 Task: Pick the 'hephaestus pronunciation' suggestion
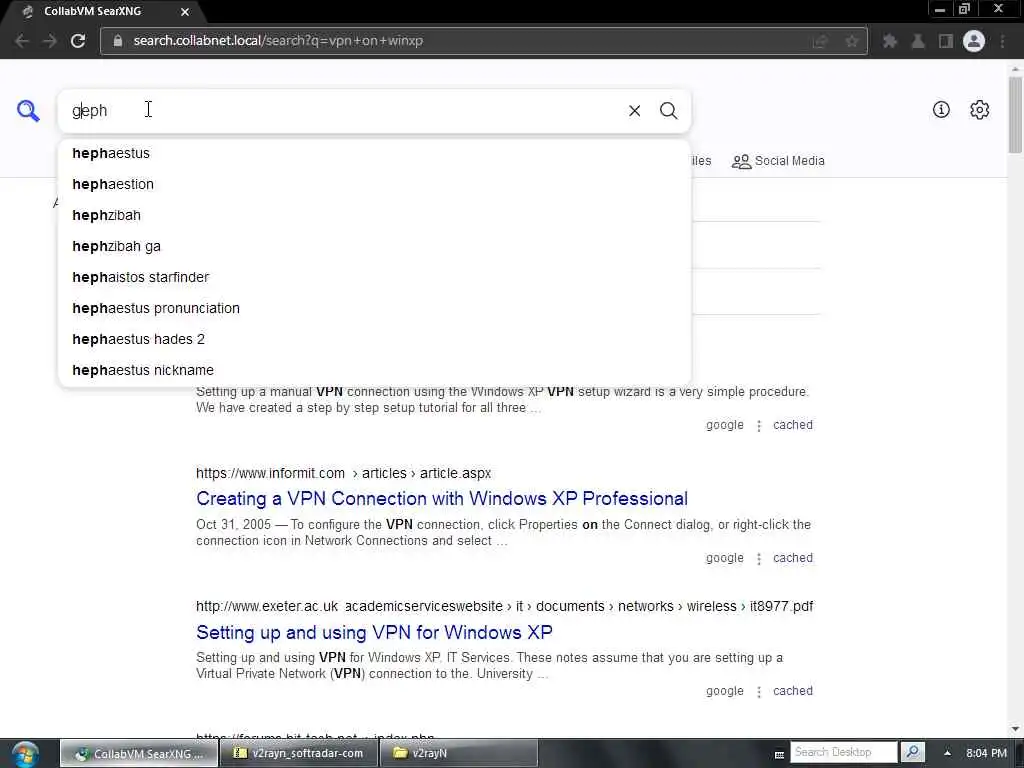click(374, 308)
